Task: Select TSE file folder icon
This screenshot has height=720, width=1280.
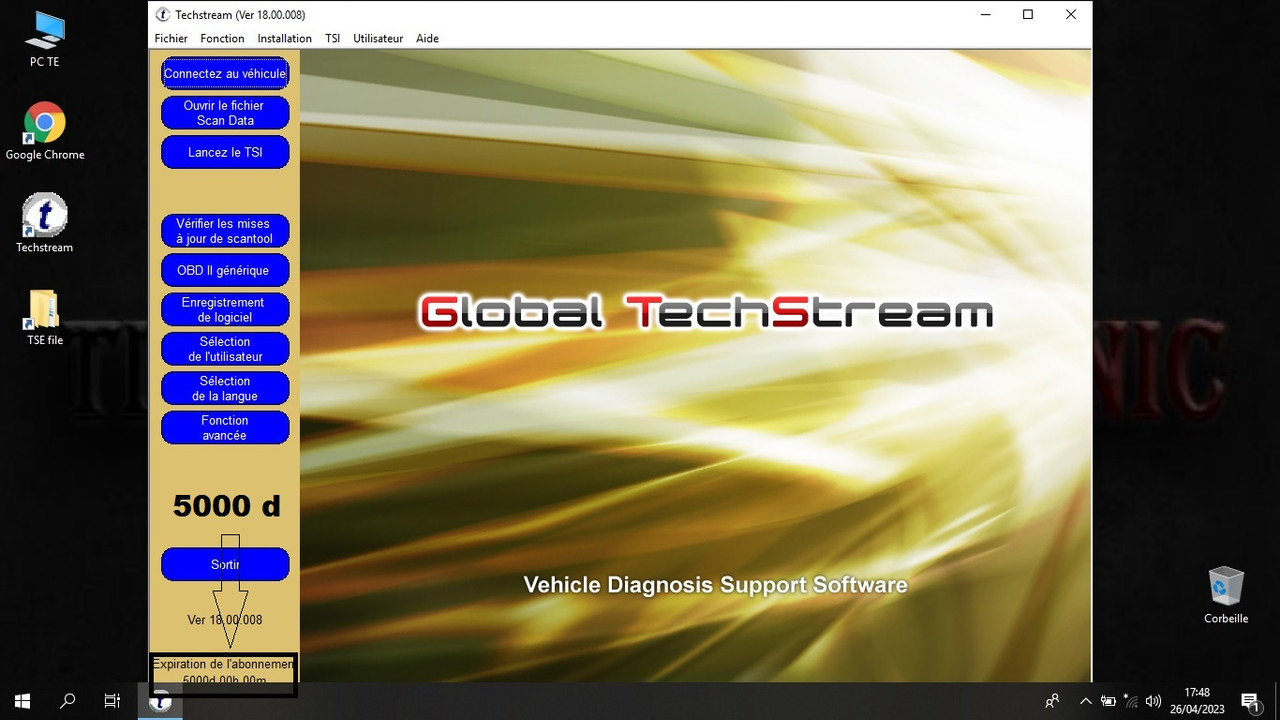Action: 44,317
